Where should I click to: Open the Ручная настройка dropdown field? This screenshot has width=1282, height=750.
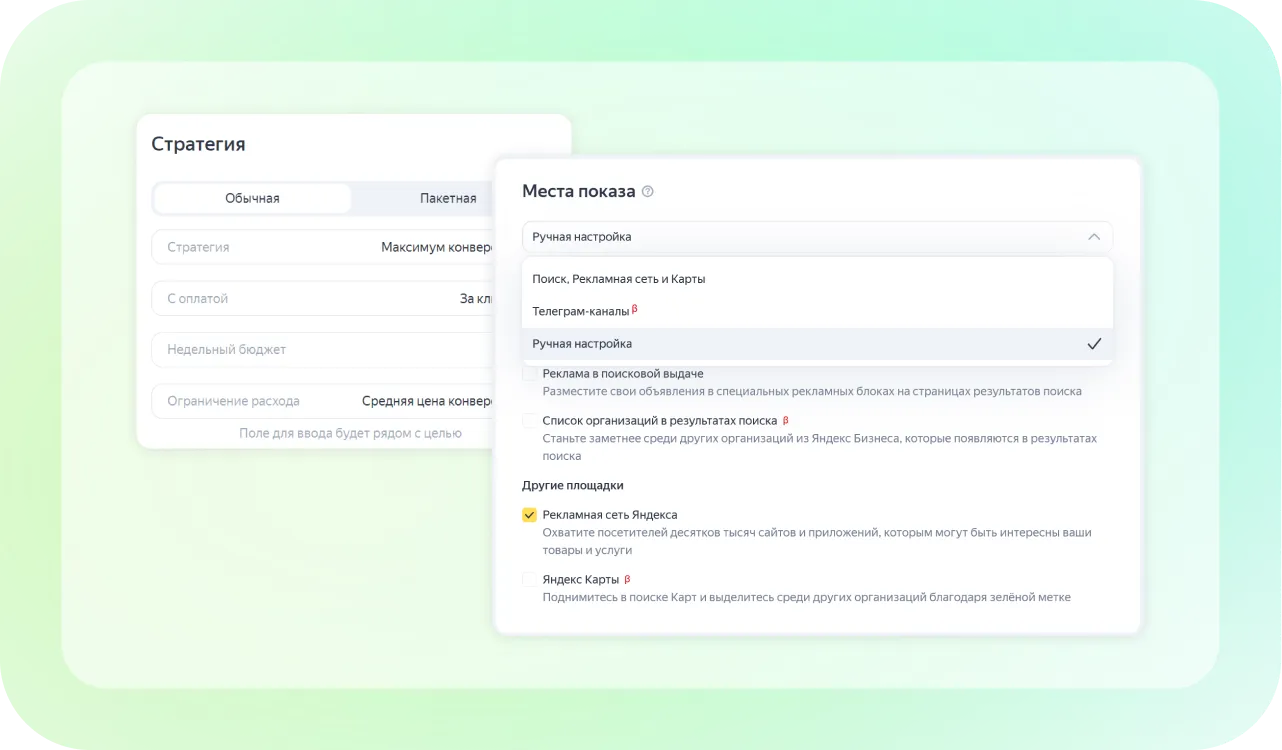pyautogui.click(x=800, y=237)
